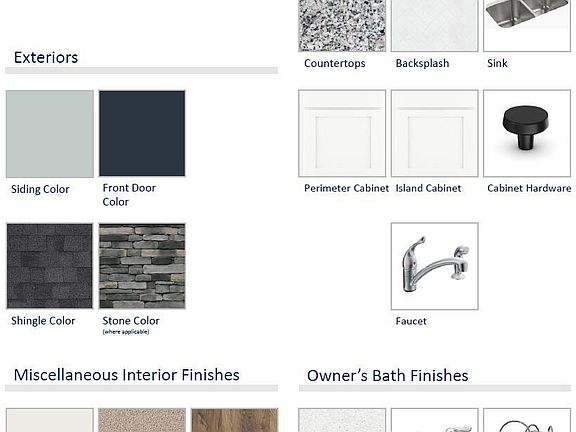Open the stainless Sink image

[x=527, y=25]
